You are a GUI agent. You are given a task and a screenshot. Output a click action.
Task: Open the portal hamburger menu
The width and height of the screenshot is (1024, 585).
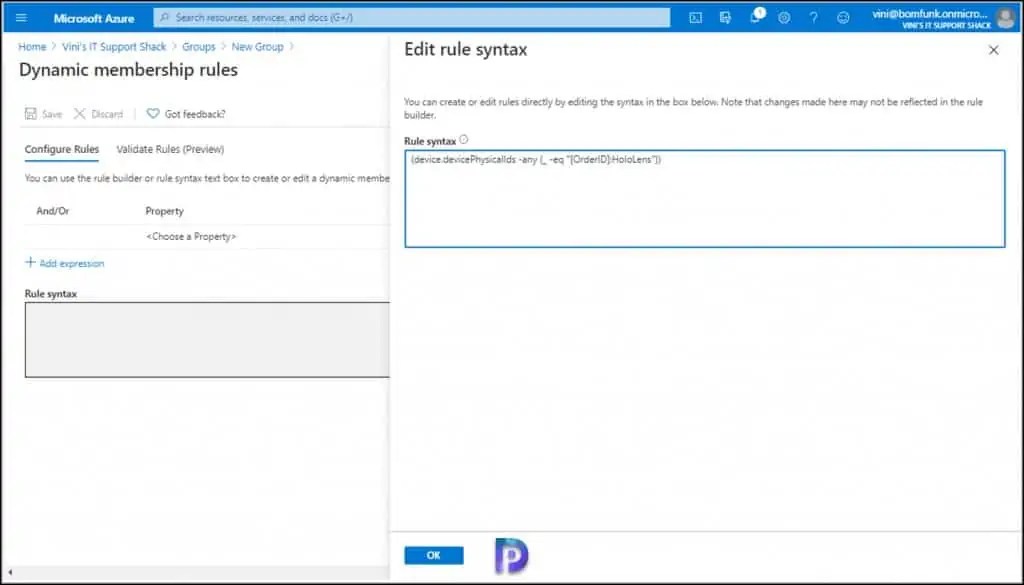[20, 17]
